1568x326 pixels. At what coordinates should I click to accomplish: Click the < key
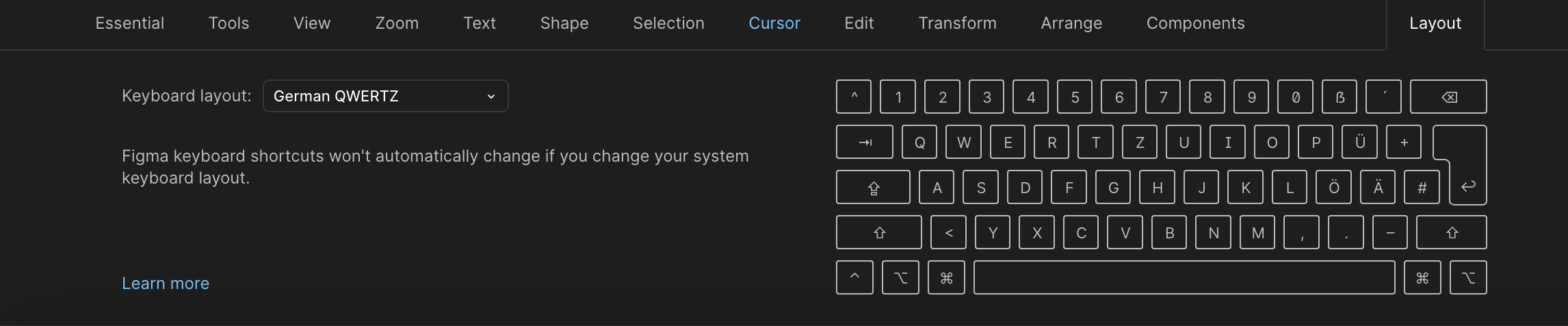pos(948,232)
